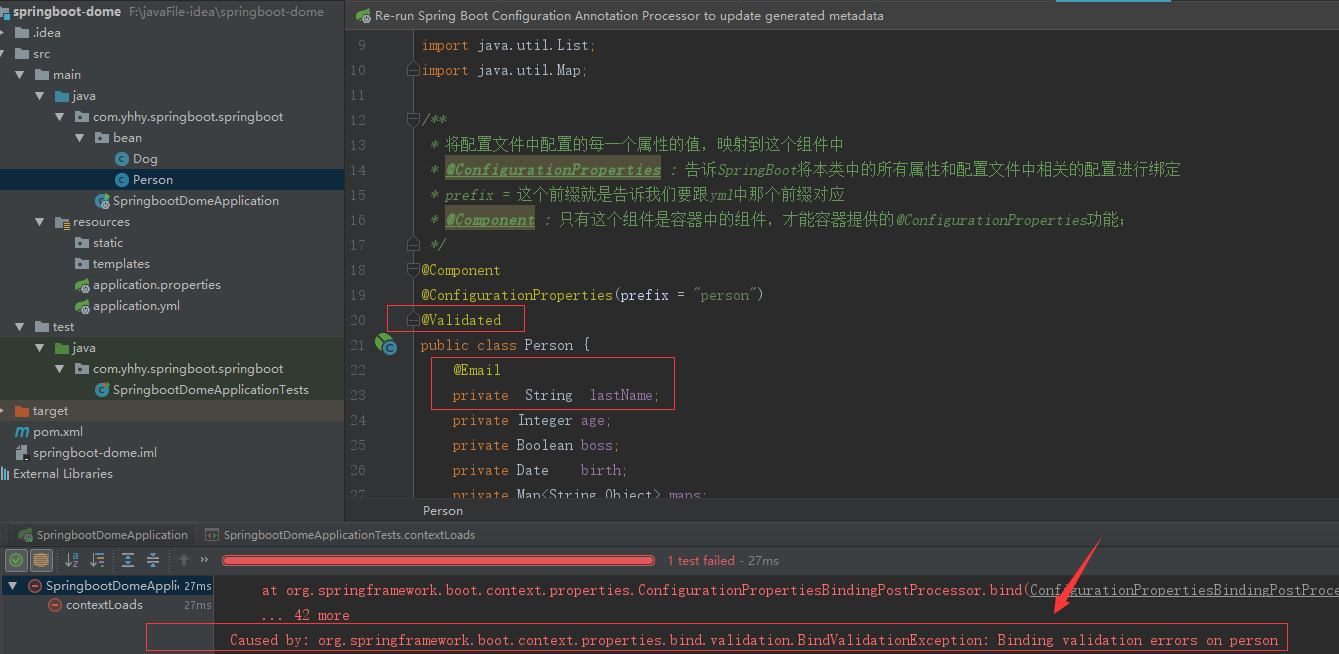Screen dimensions: 1339x654
Task: Collapse the bean package in project tree
Action: click(x=79, y=137)
